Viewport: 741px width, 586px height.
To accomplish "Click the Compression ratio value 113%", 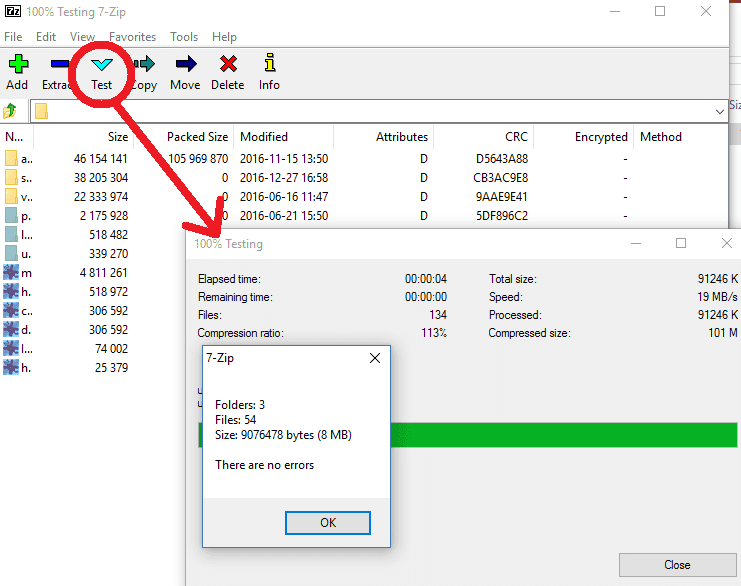I will coord(434,333).
